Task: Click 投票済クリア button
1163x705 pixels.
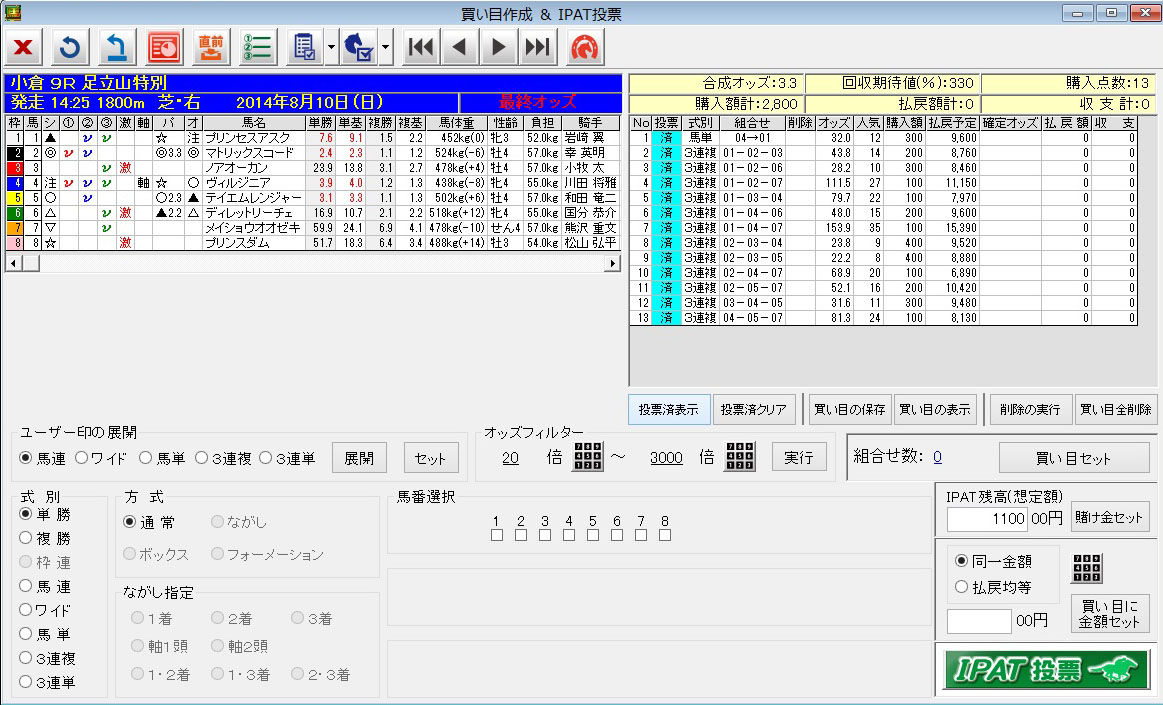Action: (x=754, y=409)
